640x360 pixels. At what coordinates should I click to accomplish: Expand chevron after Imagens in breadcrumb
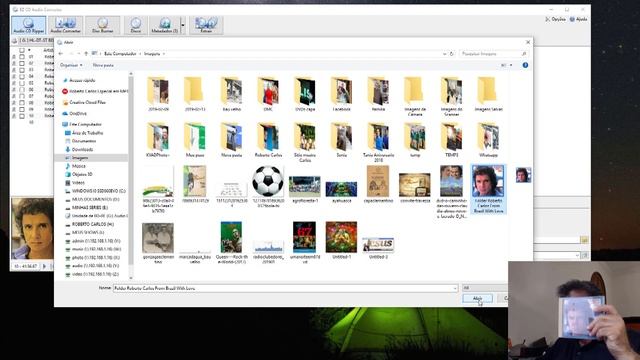(x=164, y=53)
